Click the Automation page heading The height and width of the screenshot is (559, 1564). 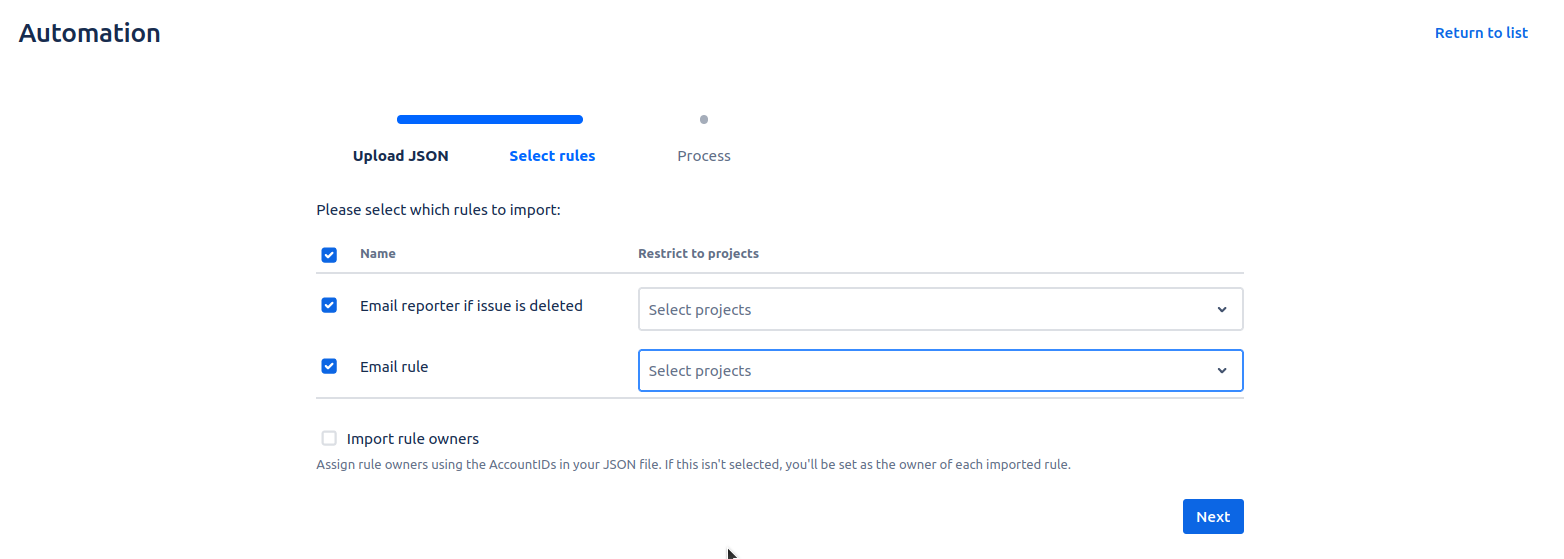[x=90, y=33]
